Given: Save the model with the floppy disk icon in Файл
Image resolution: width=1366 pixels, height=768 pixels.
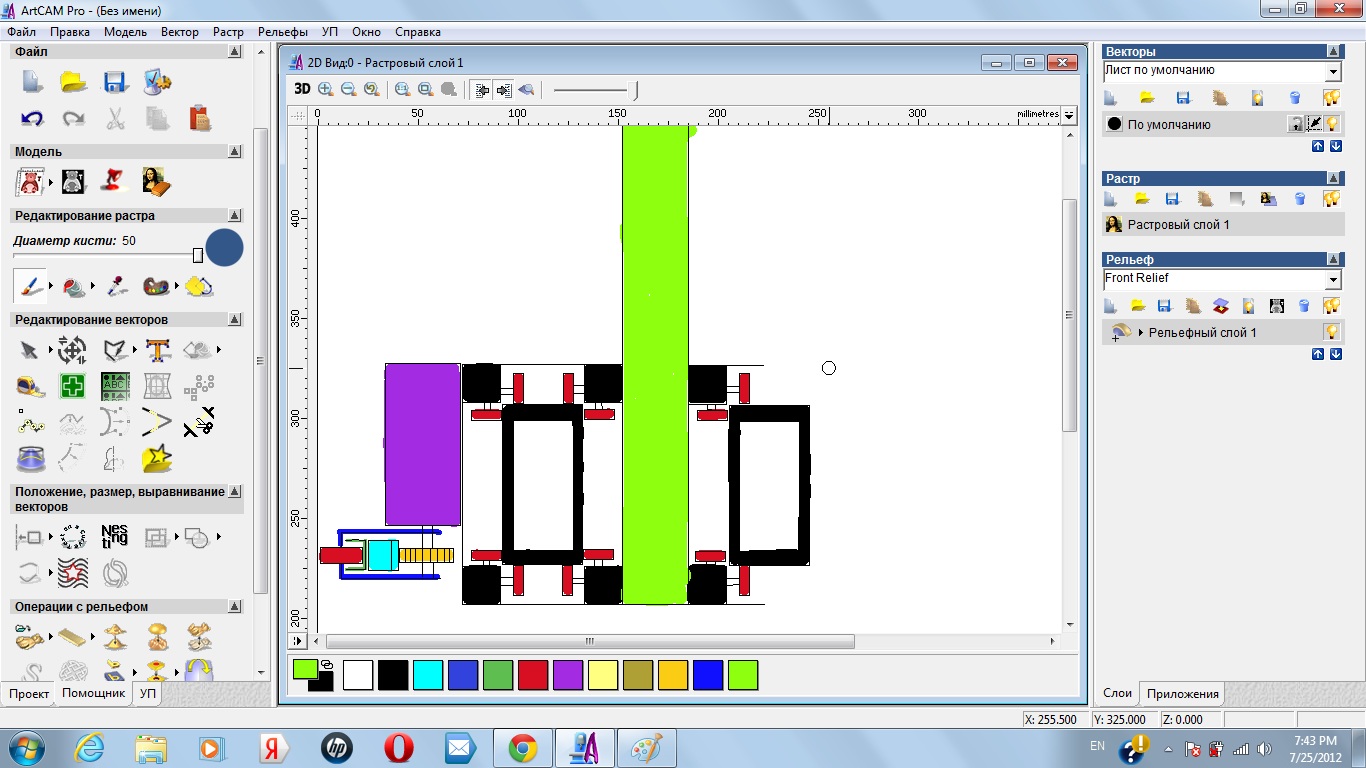Looking at the screenshot, I should (115, 82).
